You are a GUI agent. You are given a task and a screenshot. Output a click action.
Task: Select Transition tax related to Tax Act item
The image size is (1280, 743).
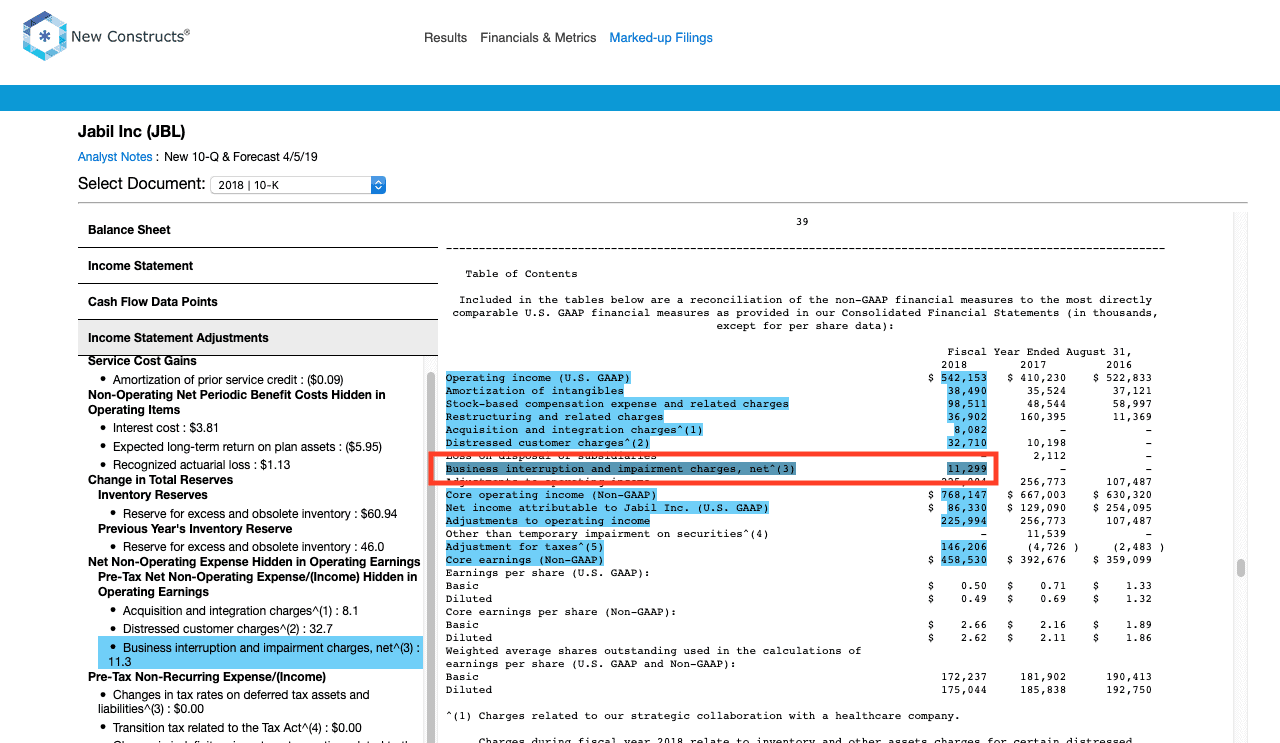tap(237, 728)
